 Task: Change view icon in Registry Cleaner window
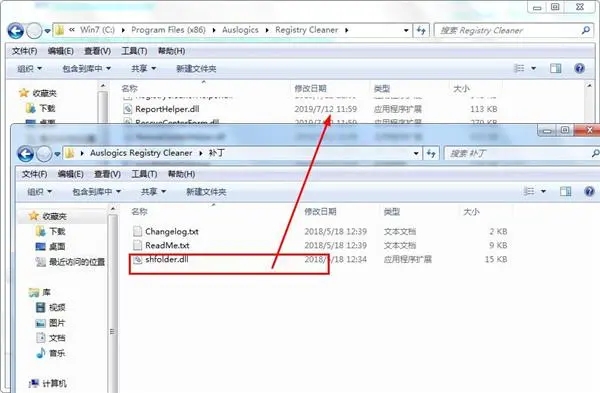[x=519, y=68]
